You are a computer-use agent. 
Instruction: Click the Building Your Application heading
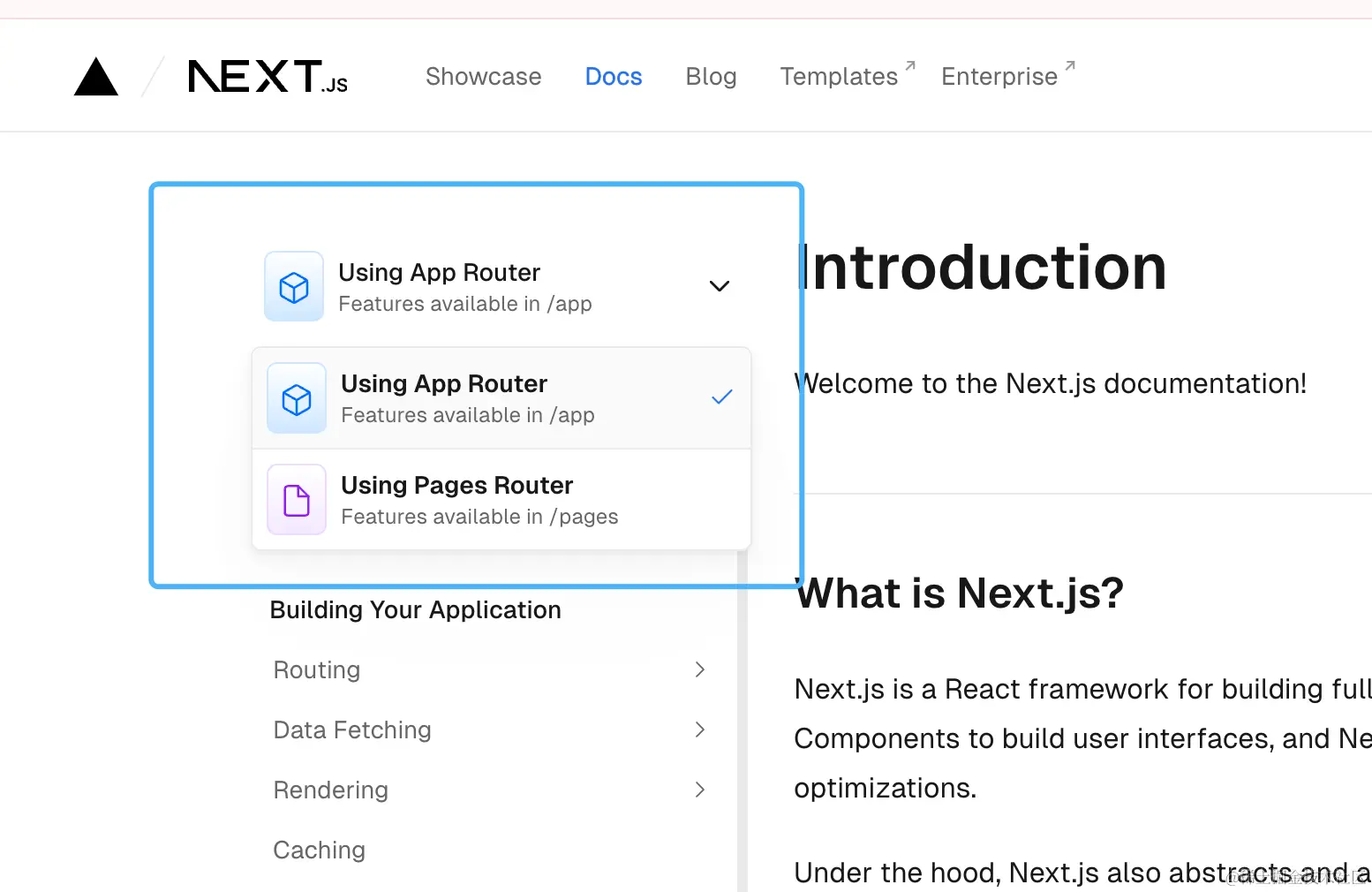click(x=415, y=610)
